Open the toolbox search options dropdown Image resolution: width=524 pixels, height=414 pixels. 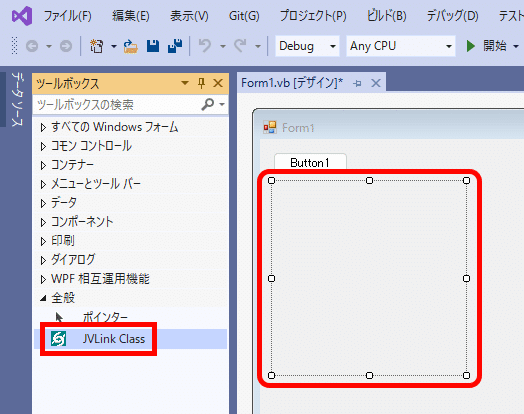click(222, 105)
